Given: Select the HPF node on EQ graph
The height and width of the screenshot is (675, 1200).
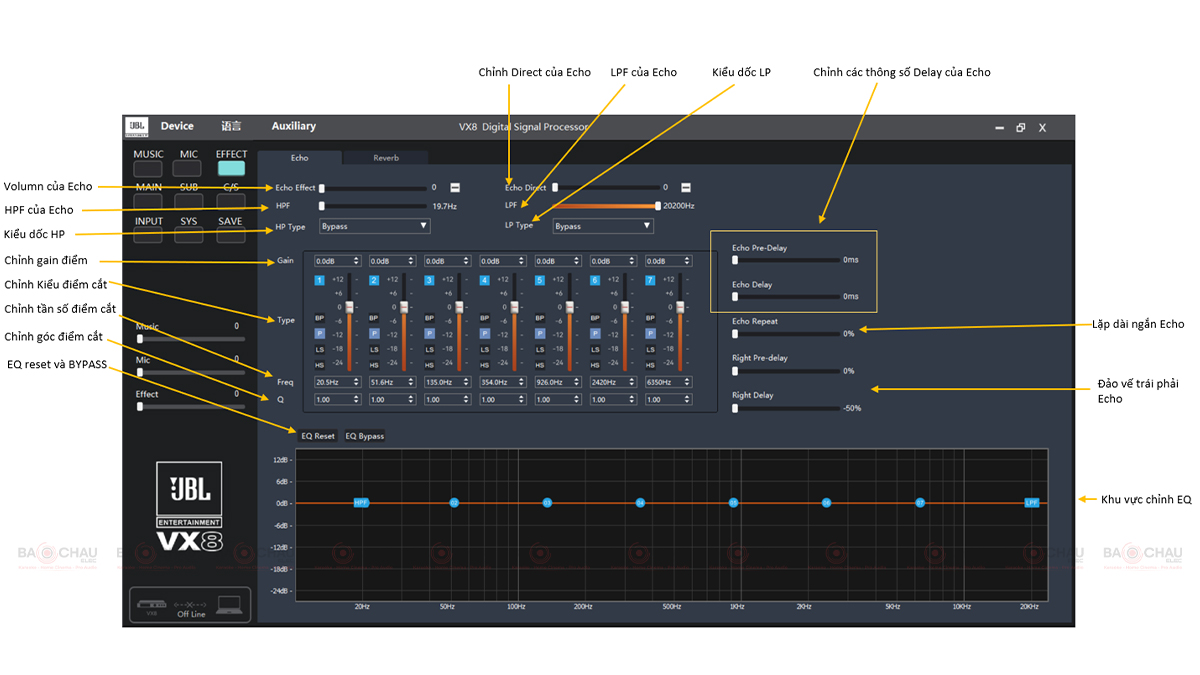Looking at the screenshot, I should (361, 502).
